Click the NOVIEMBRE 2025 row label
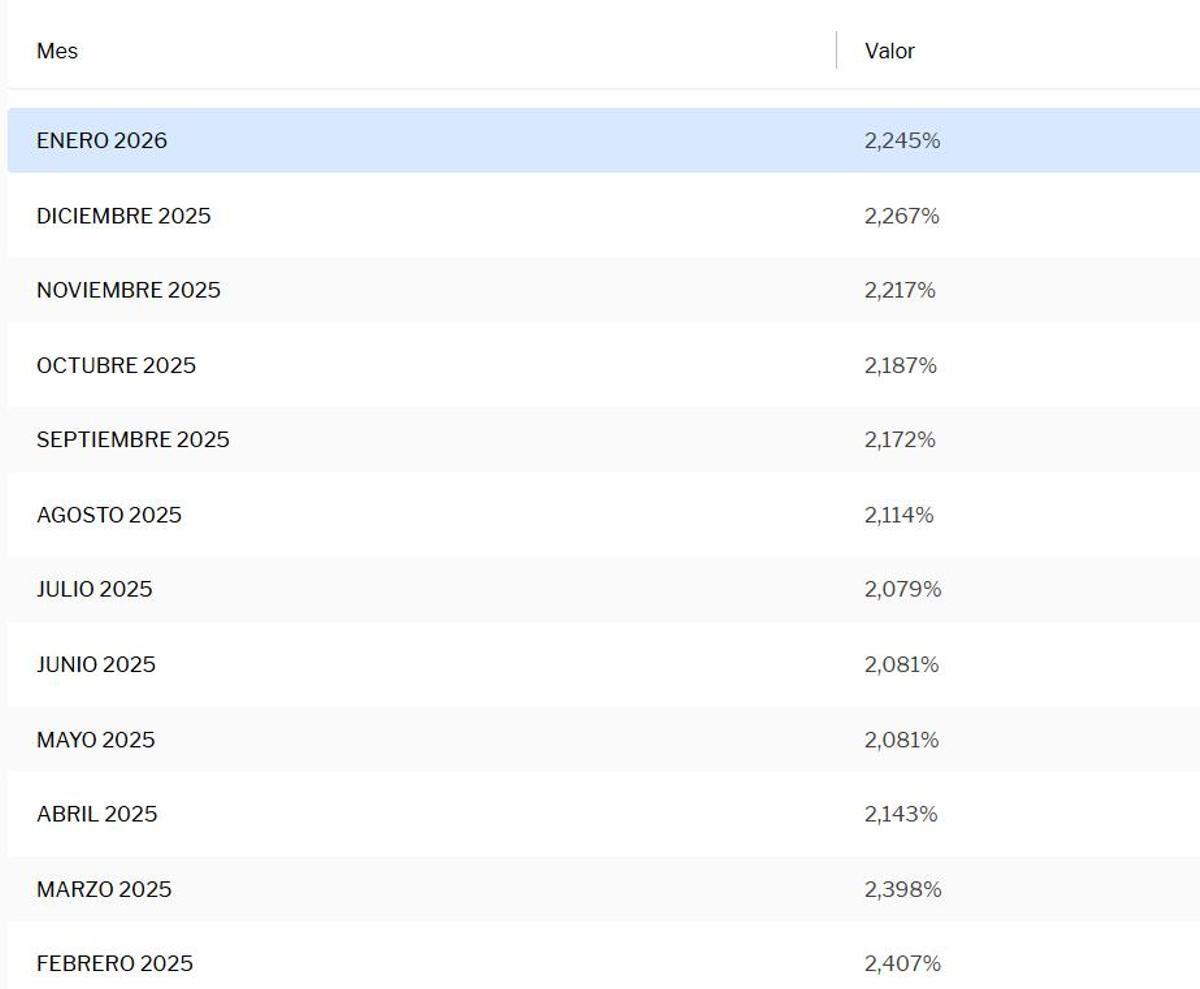Screen dimensions: 1200x989 128,291
